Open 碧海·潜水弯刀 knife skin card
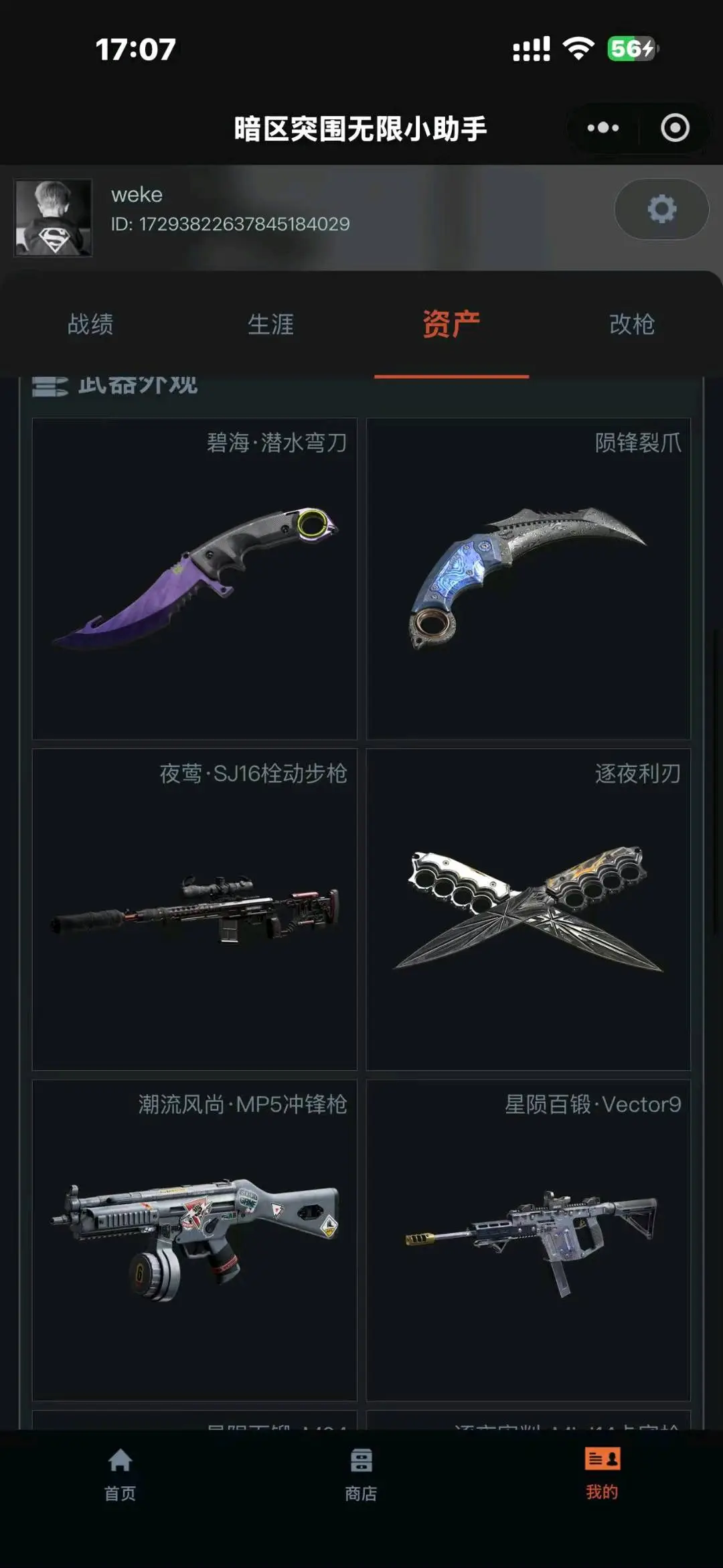Viewport: 723px width, 1568px height. pyautogui.click(x=195, y=579)
